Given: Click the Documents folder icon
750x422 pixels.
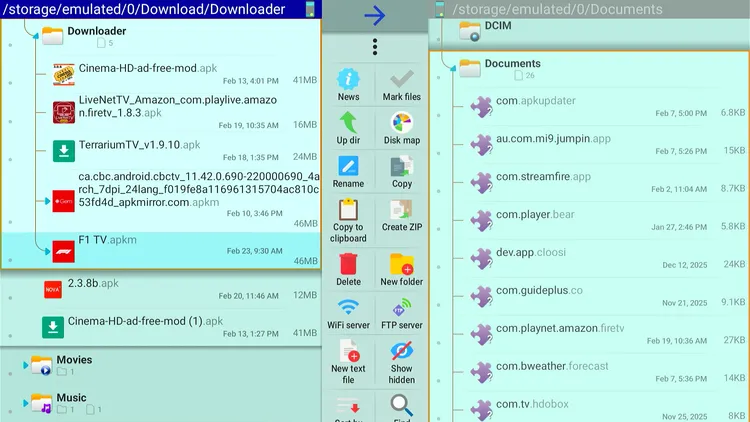Looking at the screenshot, I should point(470,68).
